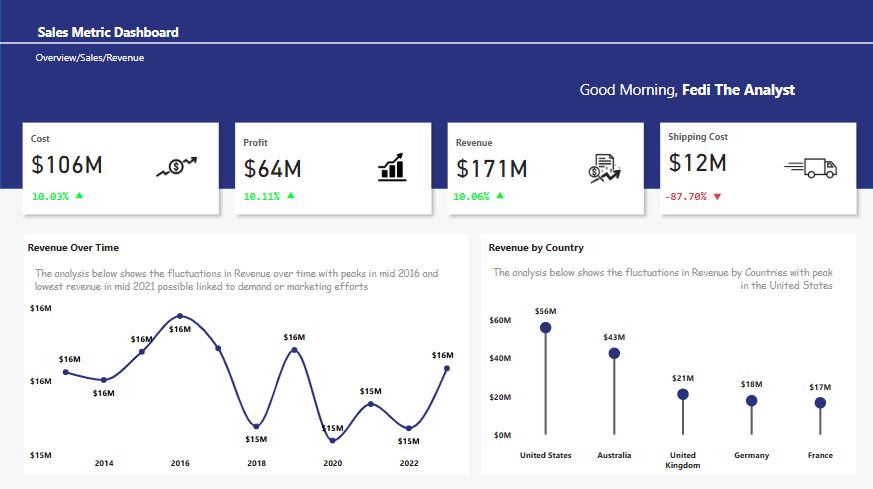Viewport: 873px width, 489px height.
Task: Click the $60M y-axis label
Action: pos(500,320)
